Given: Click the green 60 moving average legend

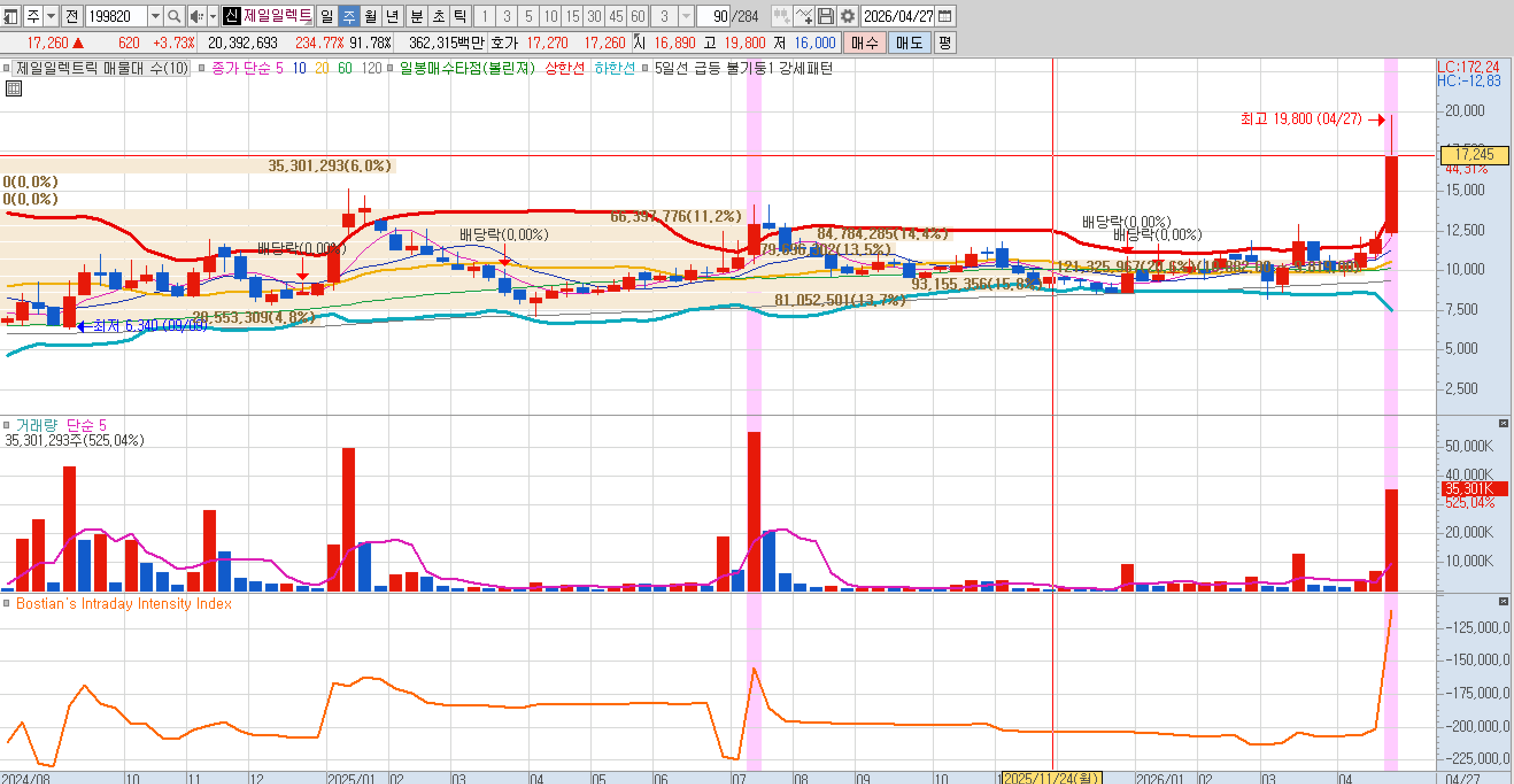Looking at the screenshot, I should [345, 68].
